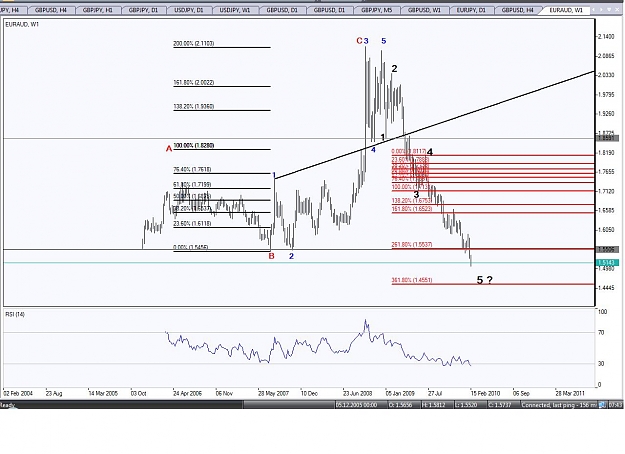Click the red 261.80% (1.5537) Fibonacci label

[x=412, y=244]
